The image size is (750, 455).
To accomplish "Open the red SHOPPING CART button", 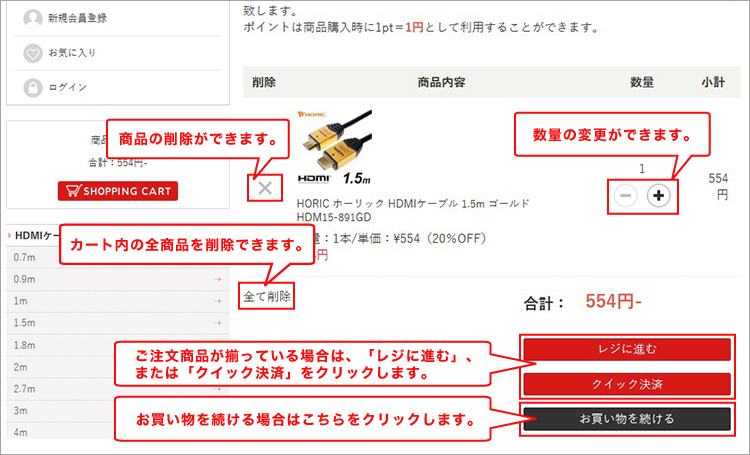I will [118, 191].
